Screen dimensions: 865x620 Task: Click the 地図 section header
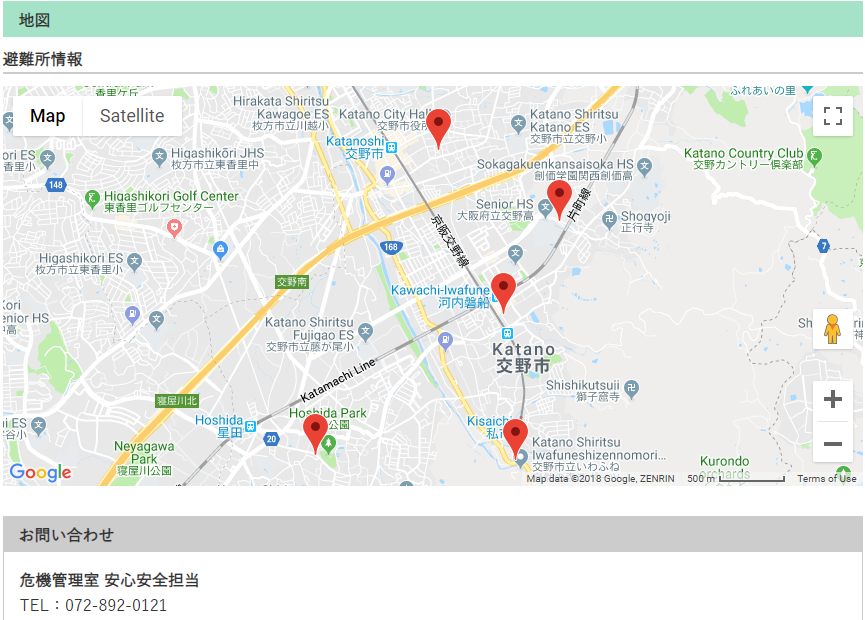(432, 19)
